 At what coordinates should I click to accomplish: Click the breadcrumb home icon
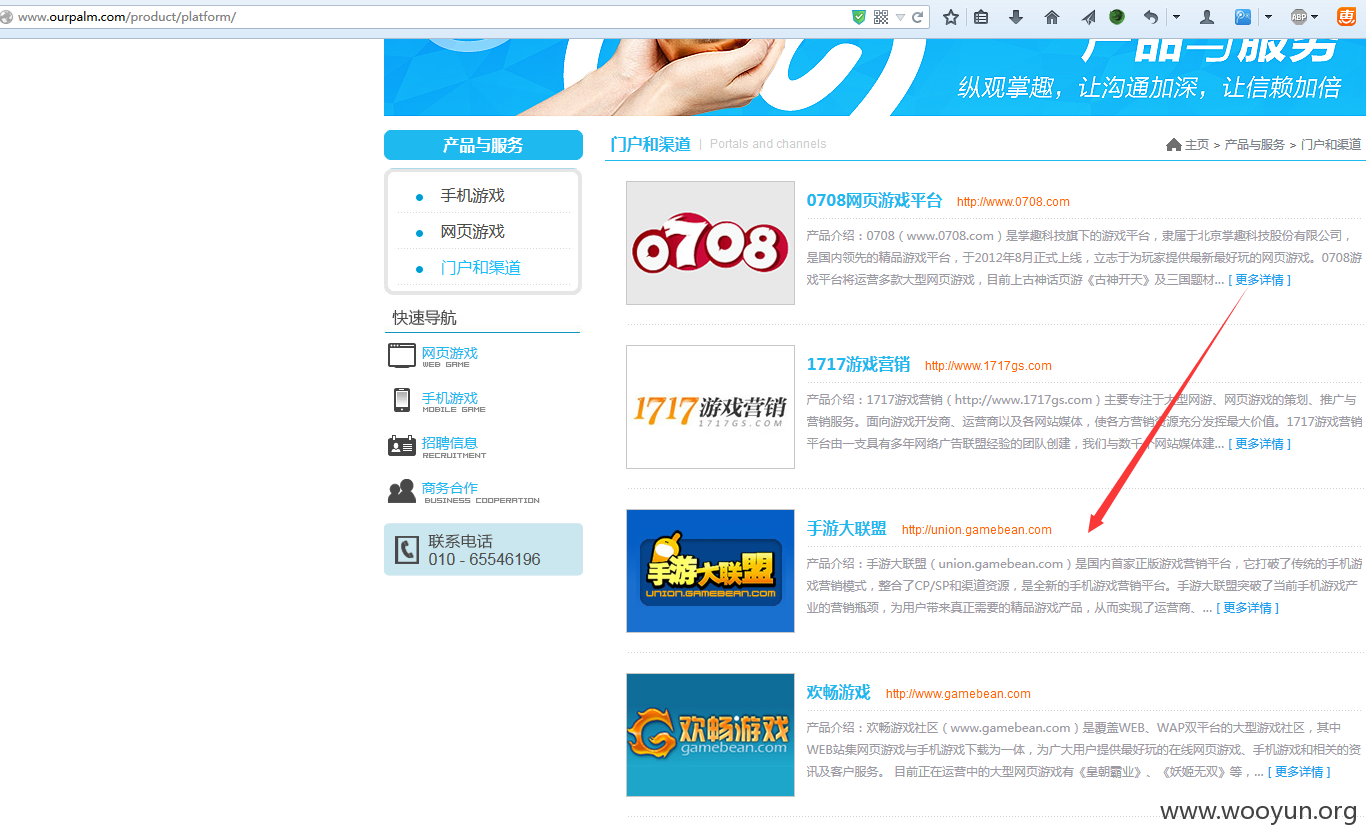1174,145
